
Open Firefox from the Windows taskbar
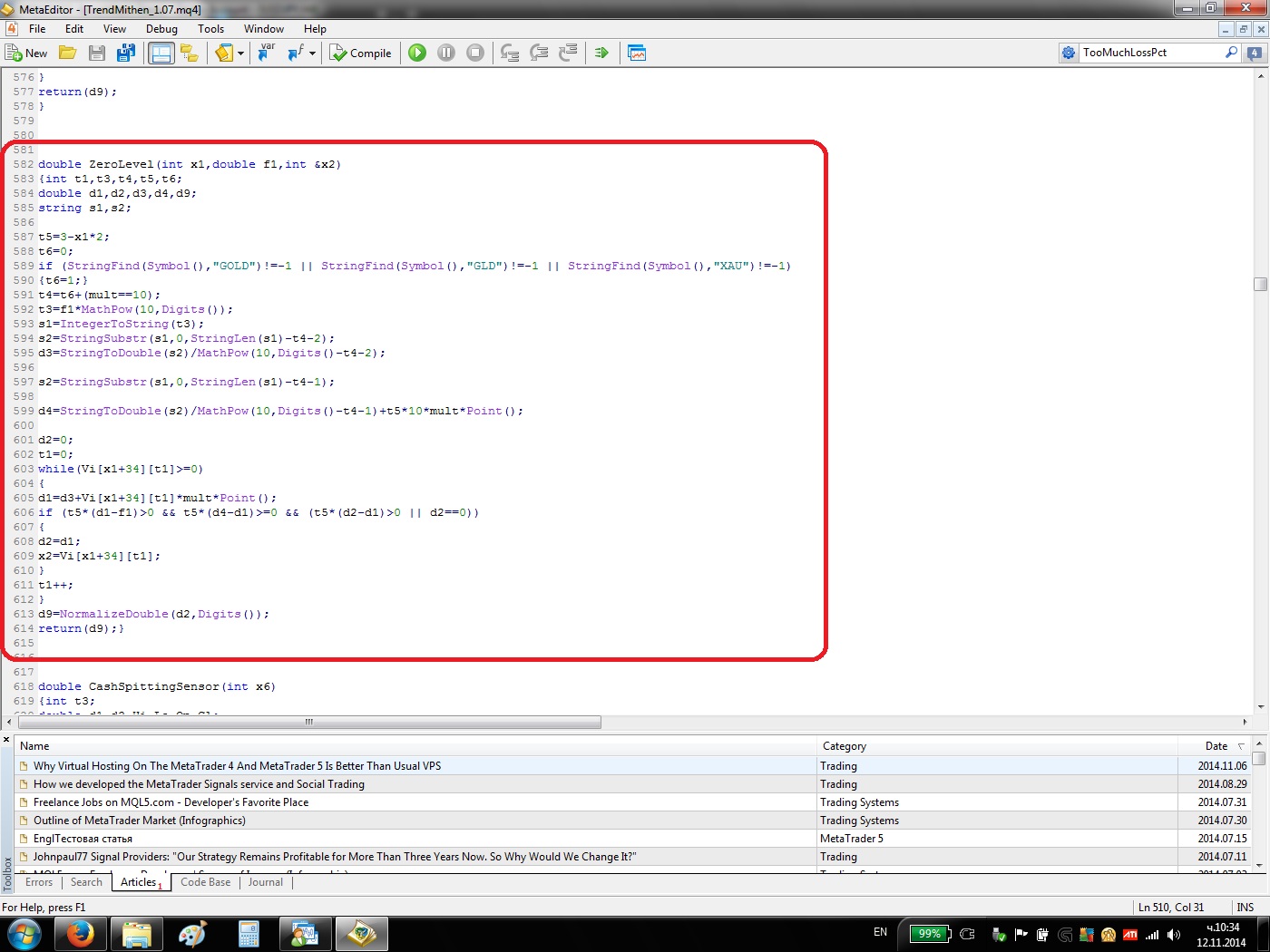pos(81,933)
